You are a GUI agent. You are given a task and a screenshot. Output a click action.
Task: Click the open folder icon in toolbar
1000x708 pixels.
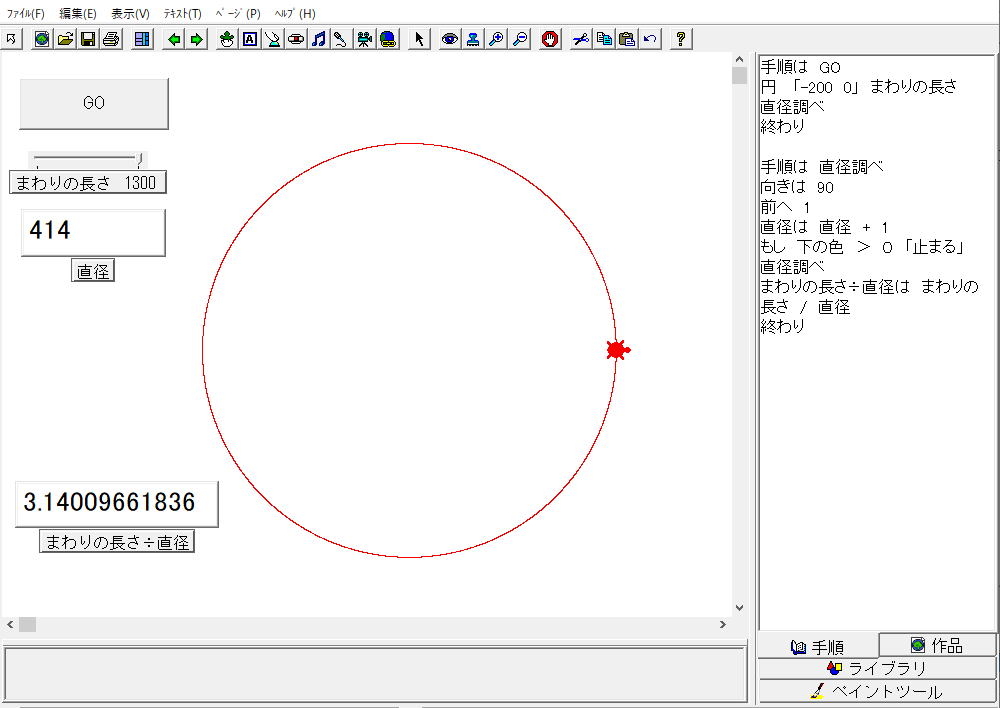(65, 39)
